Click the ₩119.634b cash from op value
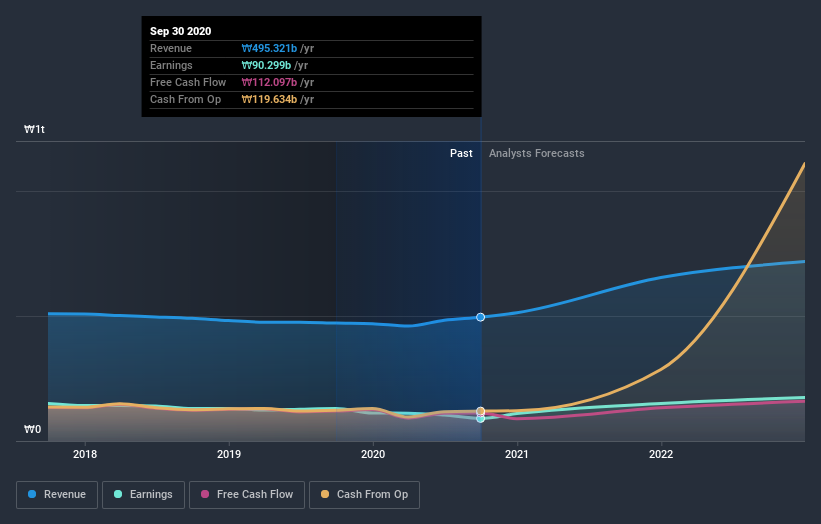Viewport: 821px width, 524px height. pos(269,99)
